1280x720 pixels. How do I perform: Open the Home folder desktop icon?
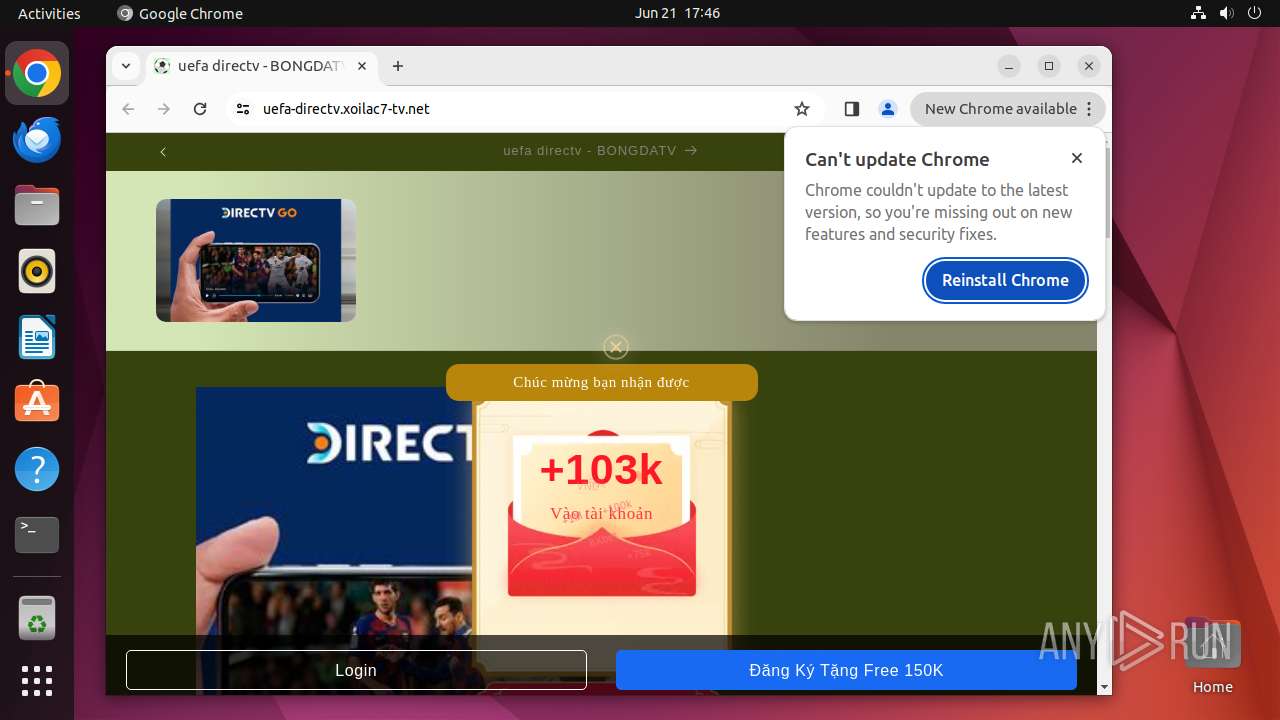click(1212, 655)
